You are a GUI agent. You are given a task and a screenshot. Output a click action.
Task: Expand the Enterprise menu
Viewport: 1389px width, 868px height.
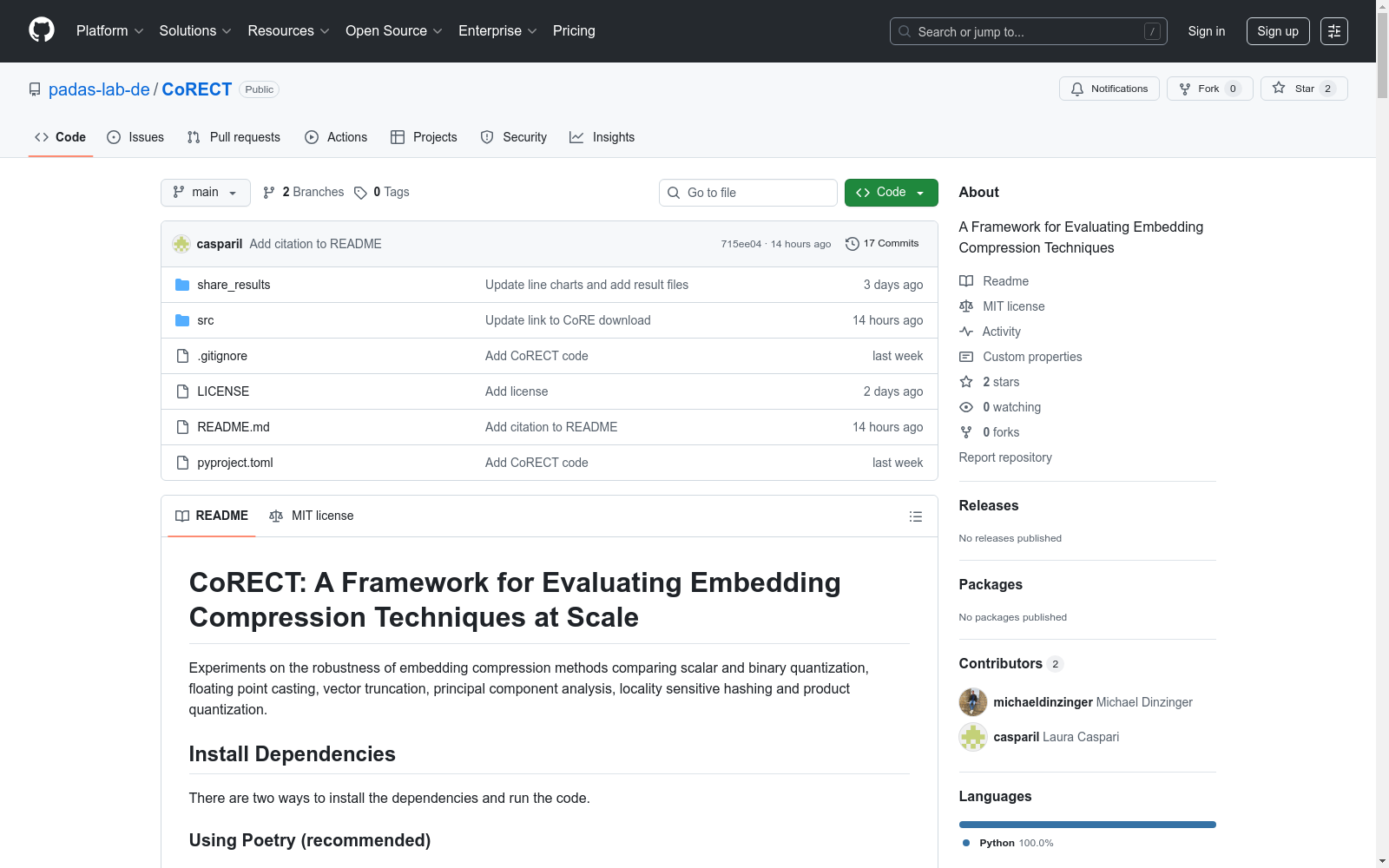click(497, 31)
